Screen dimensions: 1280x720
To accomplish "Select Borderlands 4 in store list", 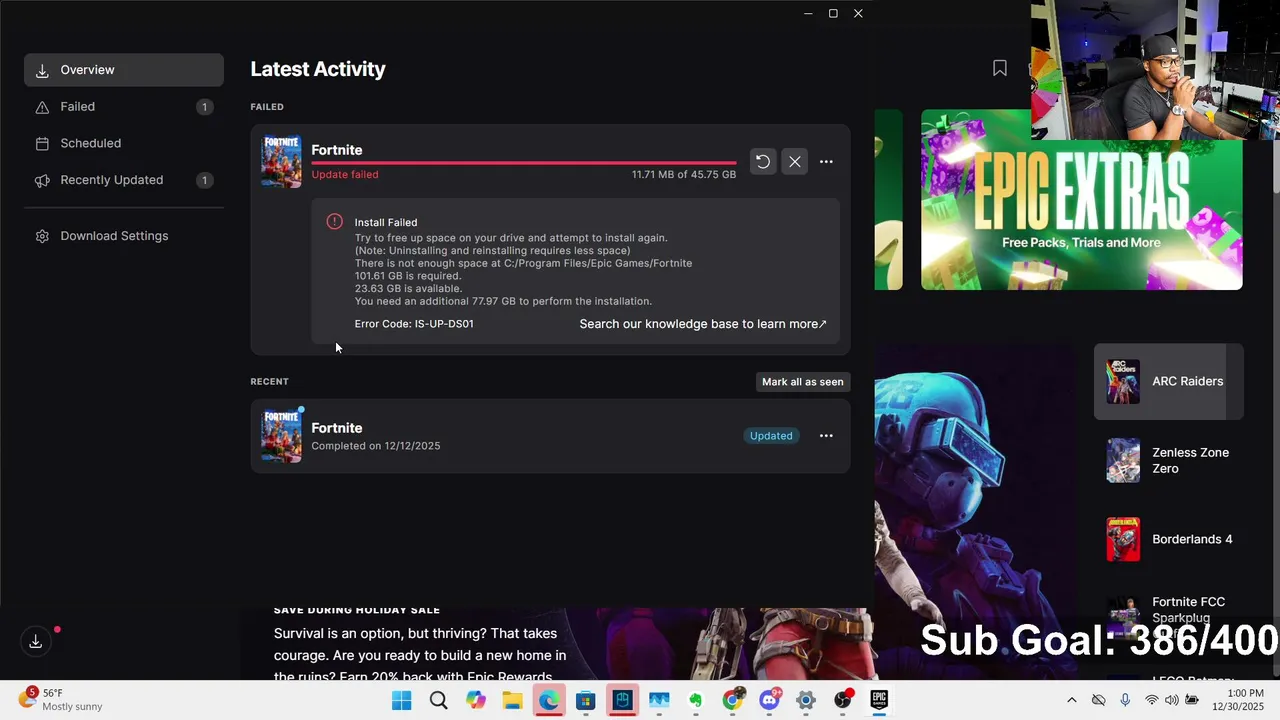I will (x=1168, y=539).
